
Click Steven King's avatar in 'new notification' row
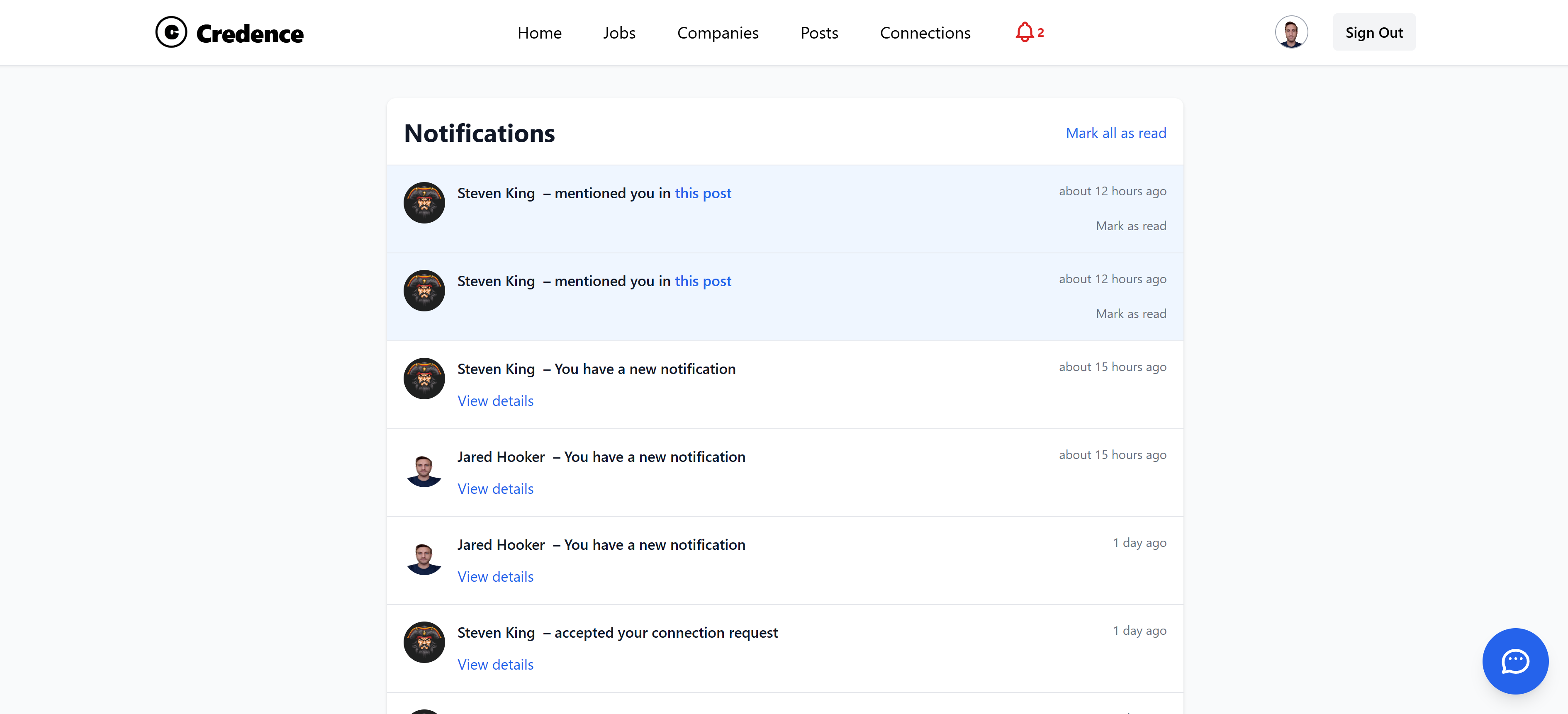pos(424,378)
